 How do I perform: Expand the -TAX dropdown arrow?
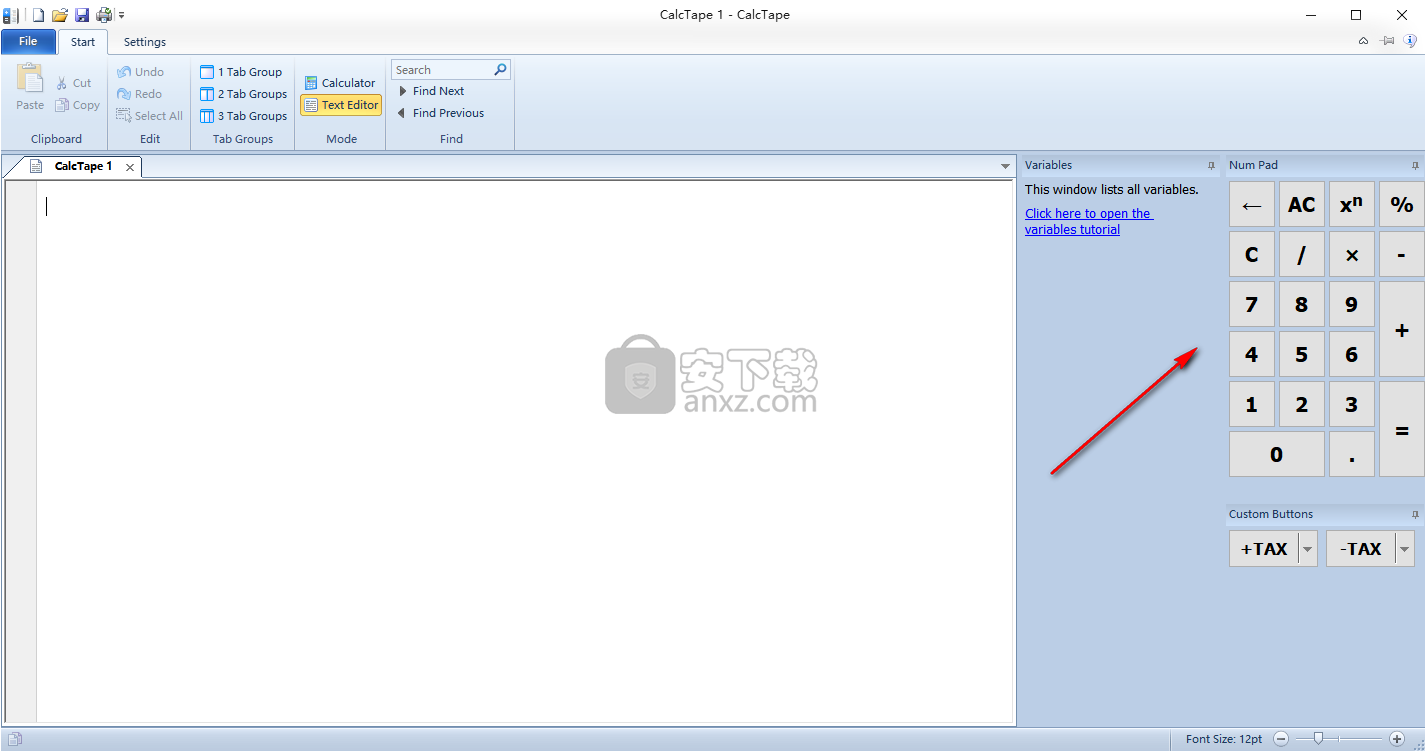click(x=1406, y=548)
